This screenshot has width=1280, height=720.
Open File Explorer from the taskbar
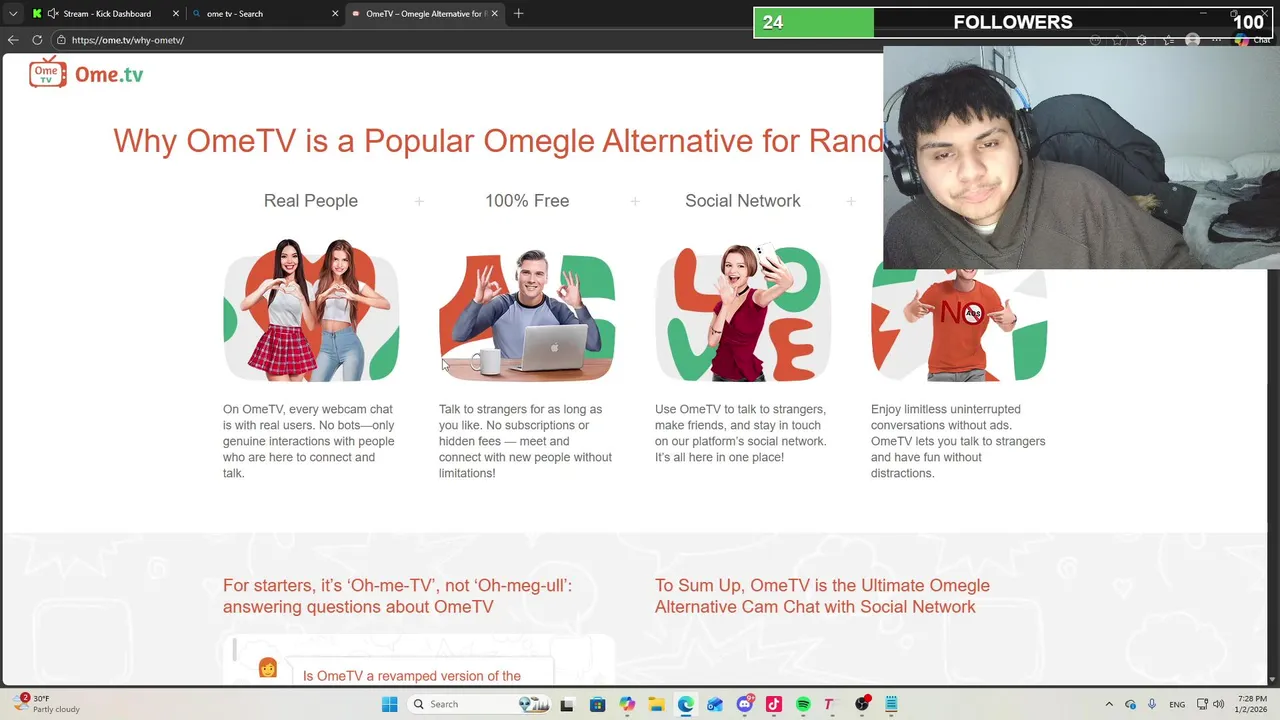click(656, 704)
